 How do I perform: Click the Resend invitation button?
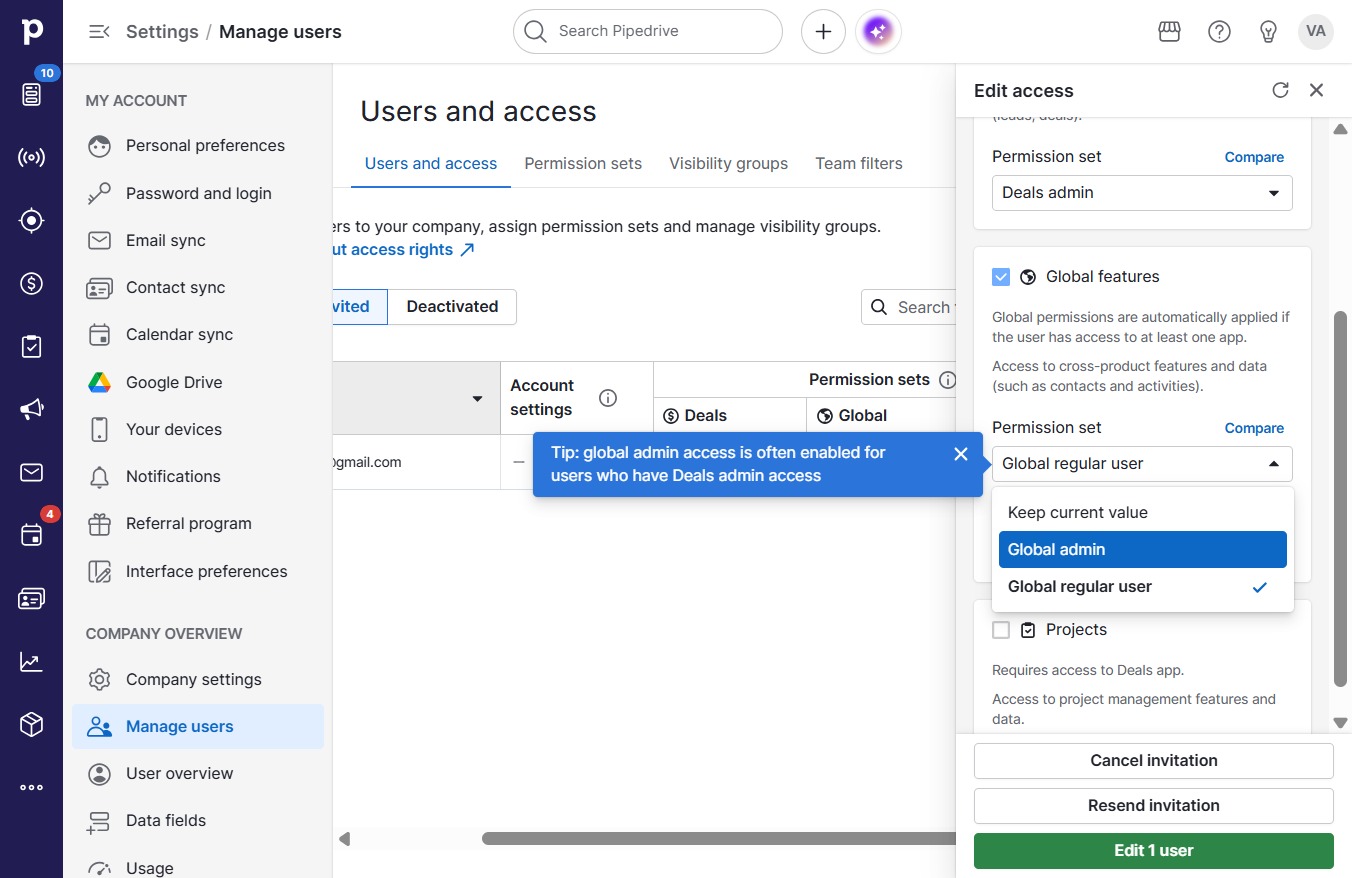pyautogui.click(x=1154, y=806)
